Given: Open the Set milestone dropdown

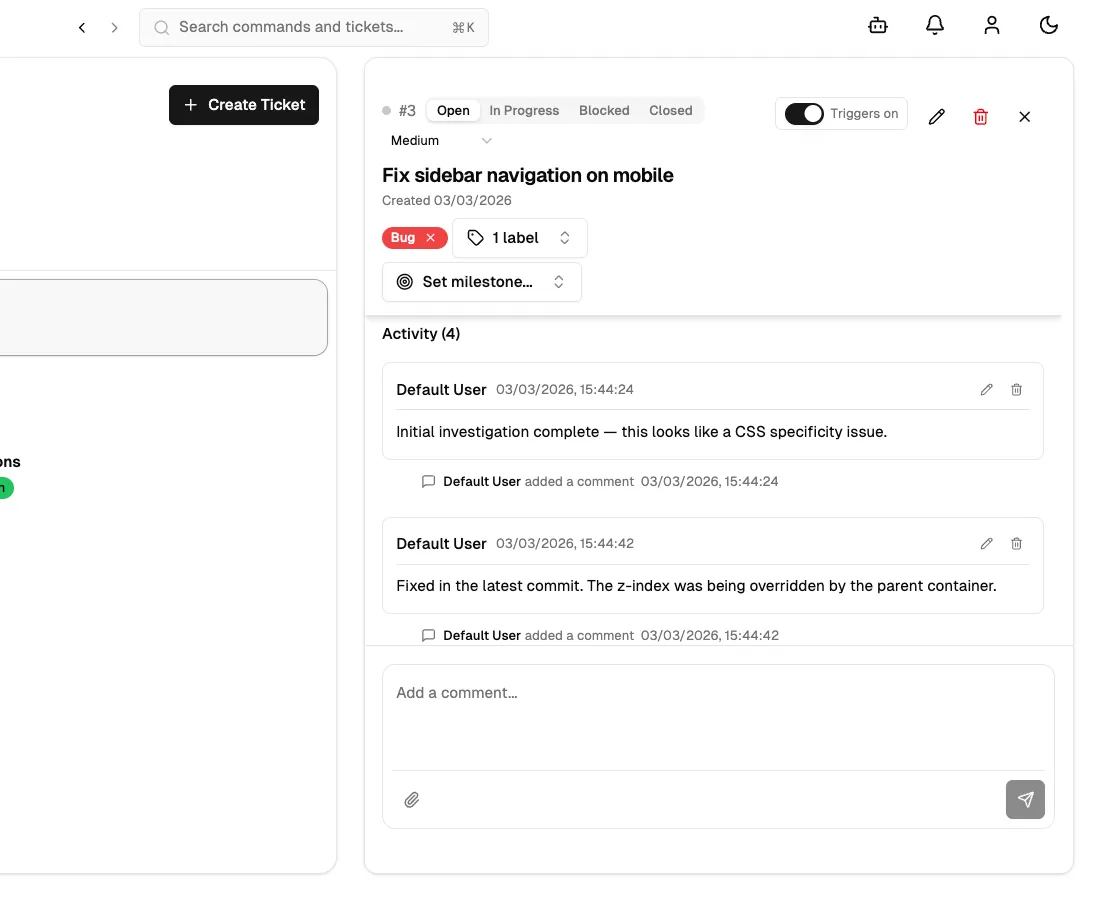Looking at the screenshot, I should [x=481, y=281].
